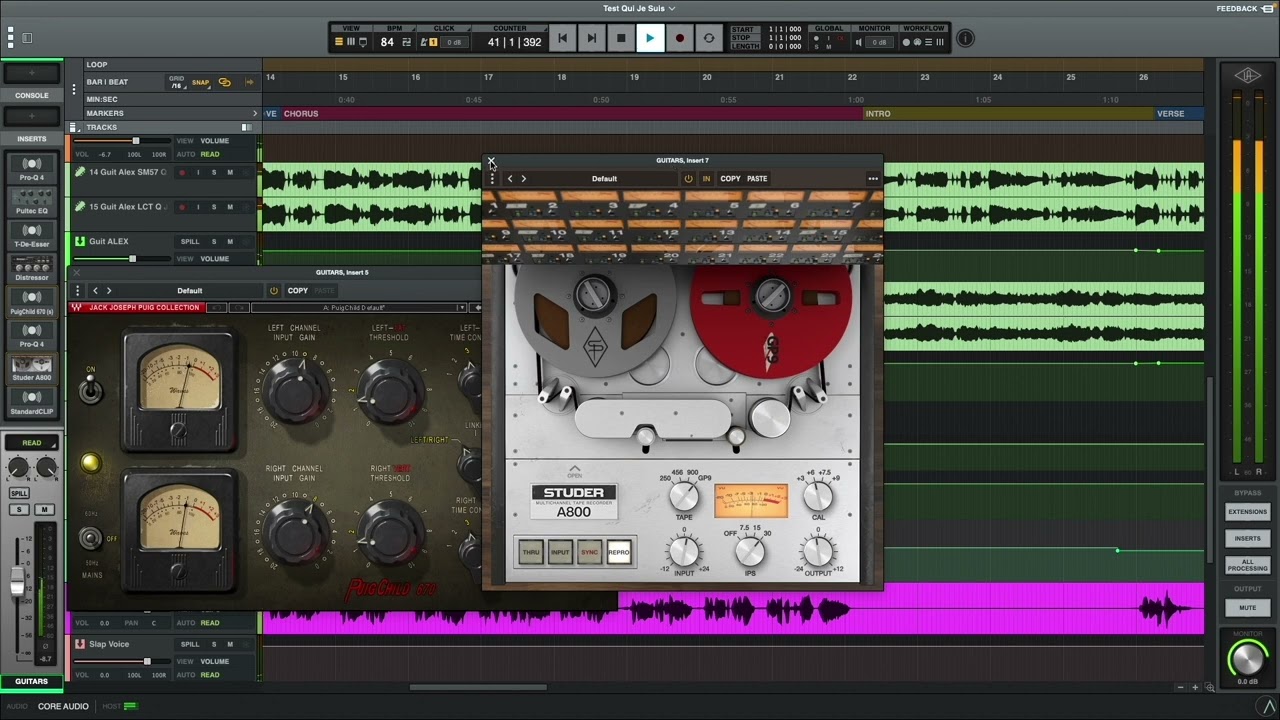The width and height of the screenshot is (1280, 720).
Task: Open the T-De-Esser insert
Action: point(32,233)
